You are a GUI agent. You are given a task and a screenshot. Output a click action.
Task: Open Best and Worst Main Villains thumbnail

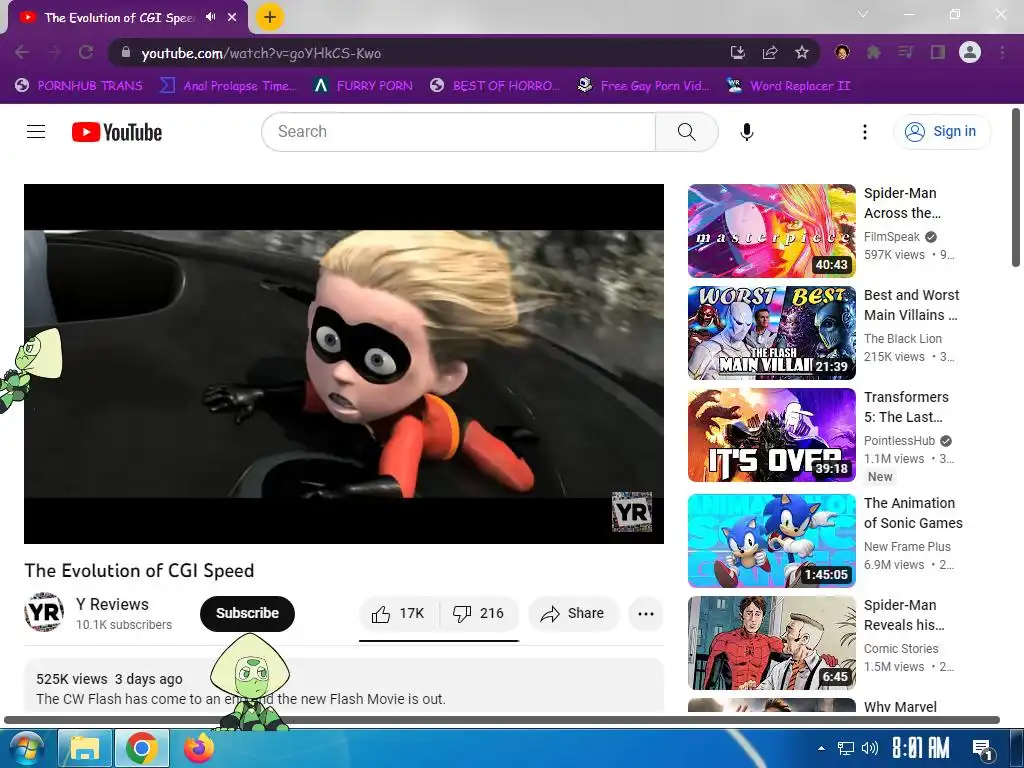point(772,333)
